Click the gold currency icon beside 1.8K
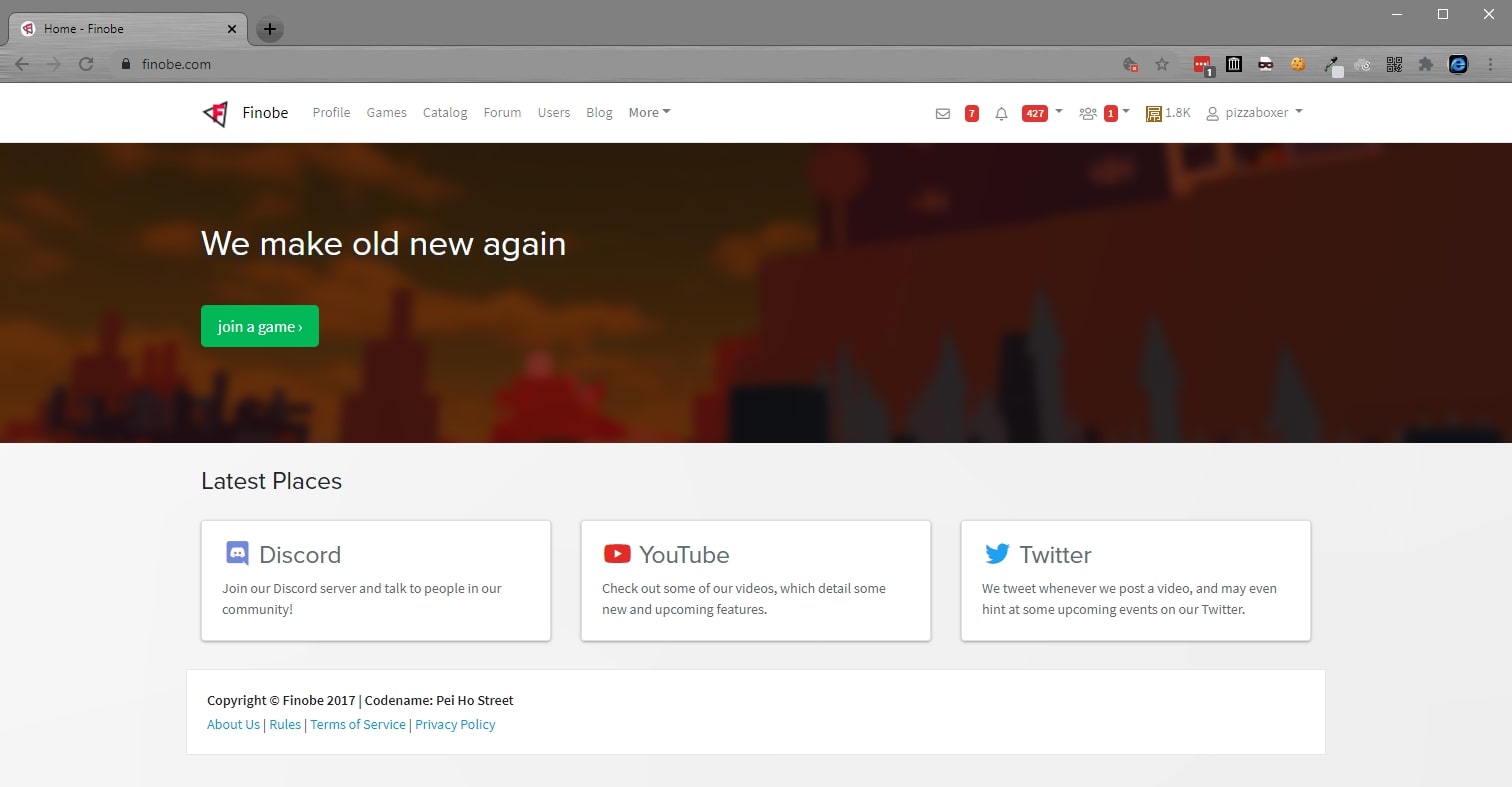 (x=1154, y=114)
